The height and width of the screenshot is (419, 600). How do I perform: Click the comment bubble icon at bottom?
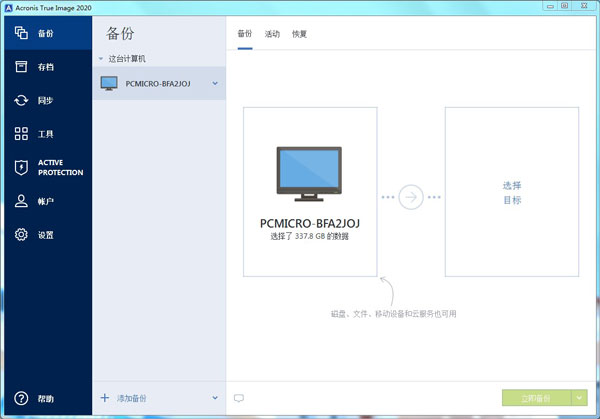[x=239, y=398]
